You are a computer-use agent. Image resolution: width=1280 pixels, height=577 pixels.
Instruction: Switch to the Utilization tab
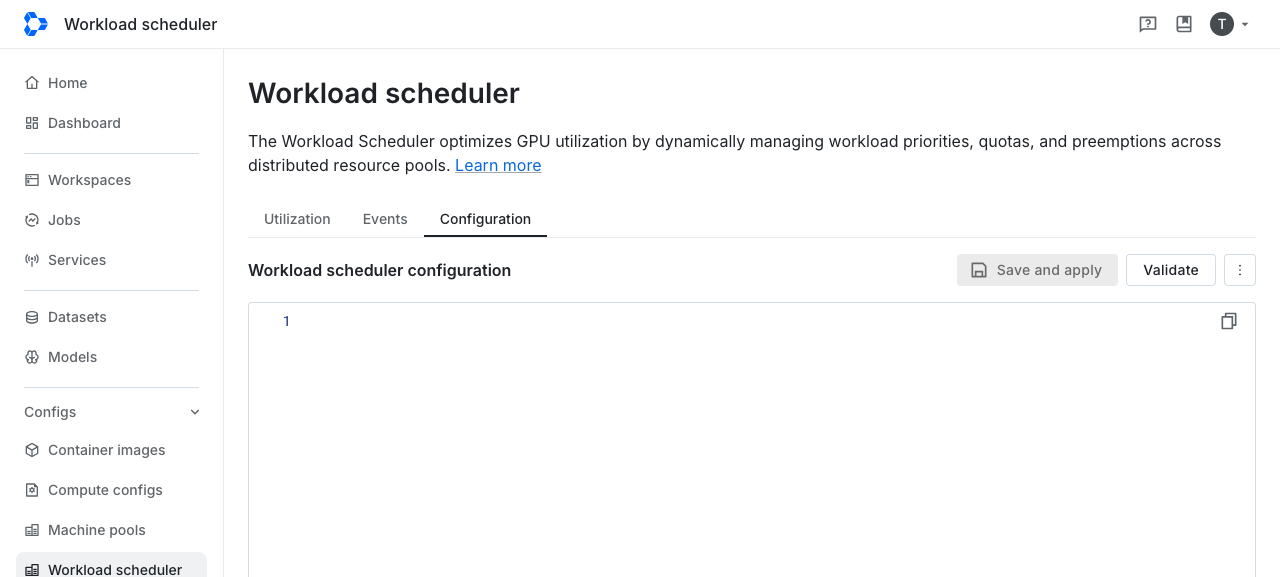(297, 219)
